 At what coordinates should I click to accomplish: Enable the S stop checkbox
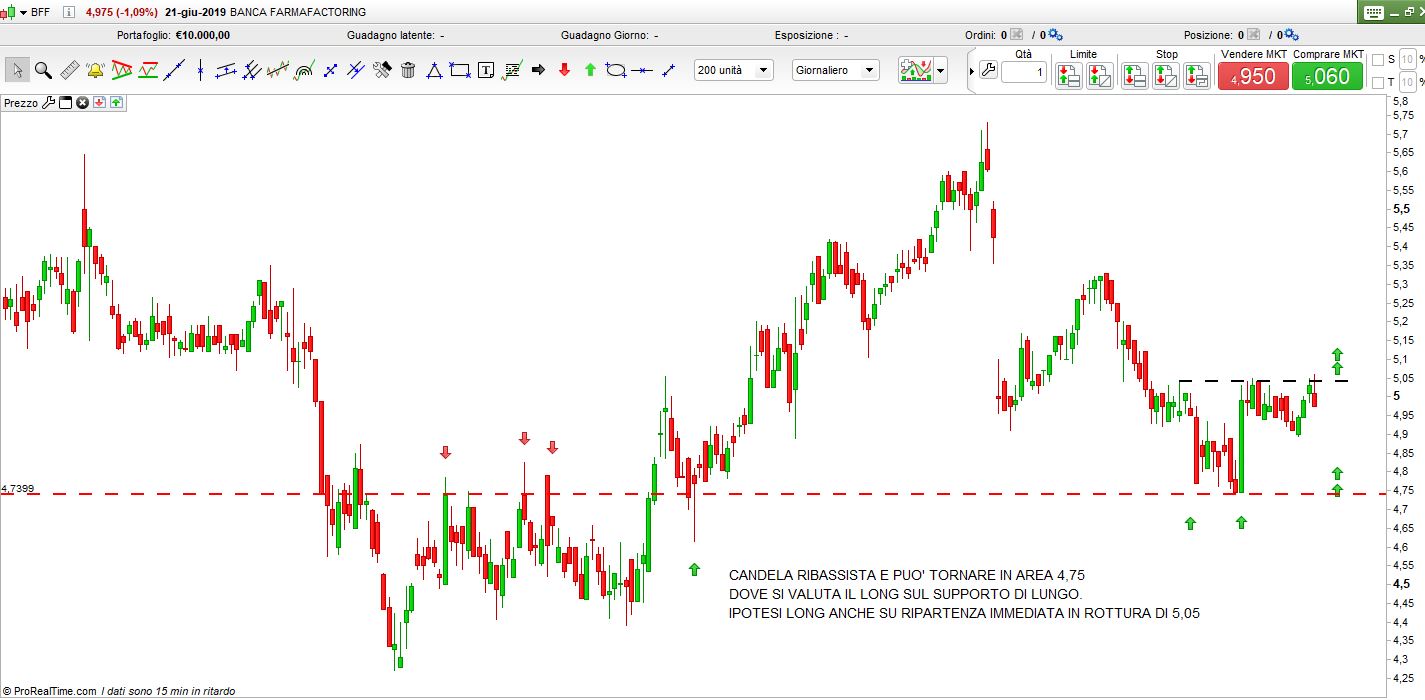coord(1378,60)
